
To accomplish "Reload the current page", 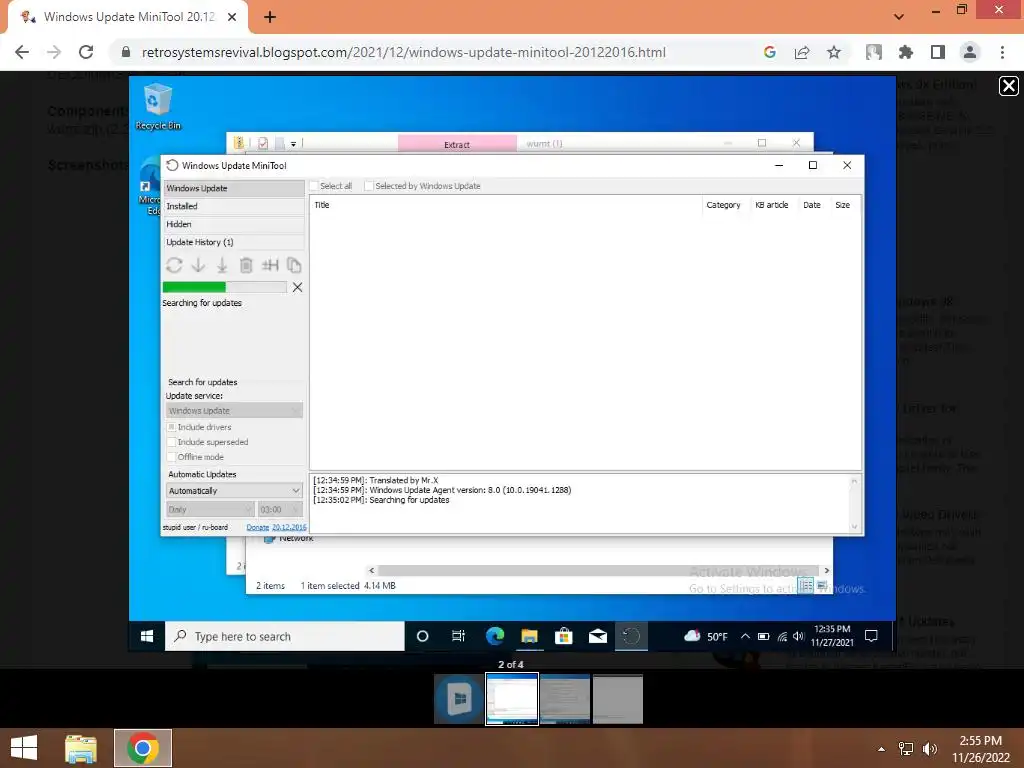I will (86, 52).
